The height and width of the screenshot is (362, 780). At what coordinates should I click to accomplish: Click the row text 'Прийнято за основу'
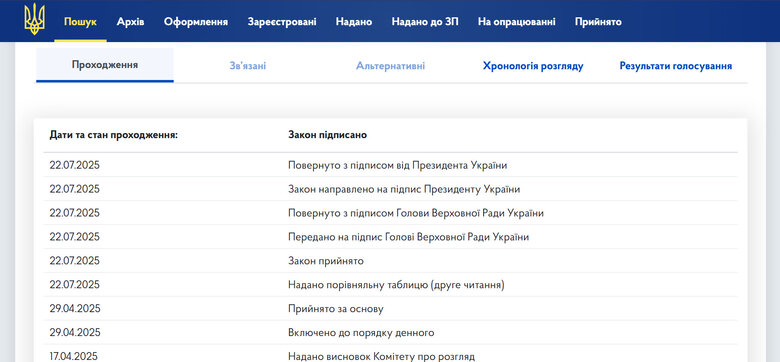point(336,308)
